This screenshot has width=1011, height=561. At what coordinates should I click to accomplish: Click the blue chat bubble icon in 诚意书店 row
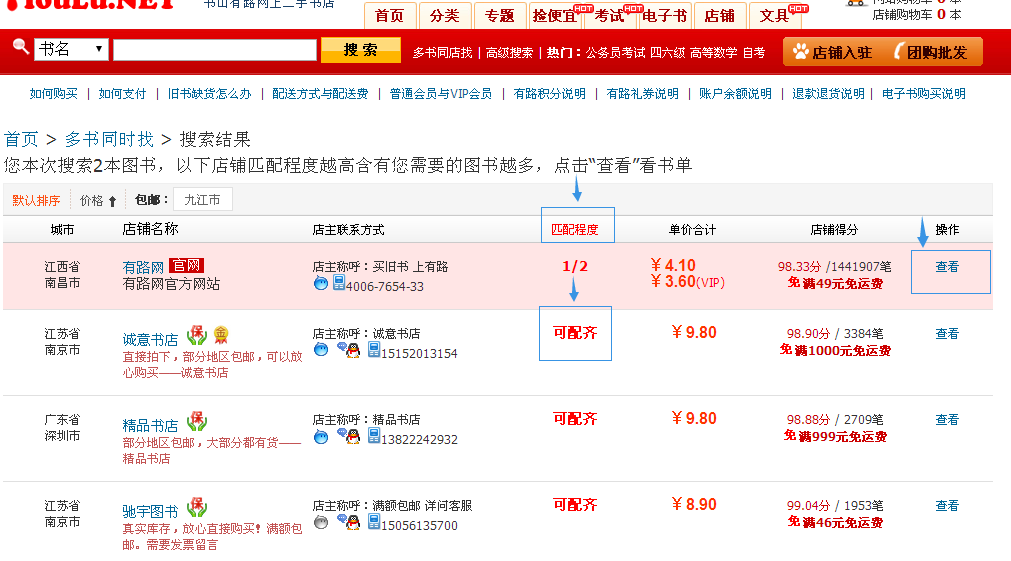pyautogui.click(x=320, y=350)
